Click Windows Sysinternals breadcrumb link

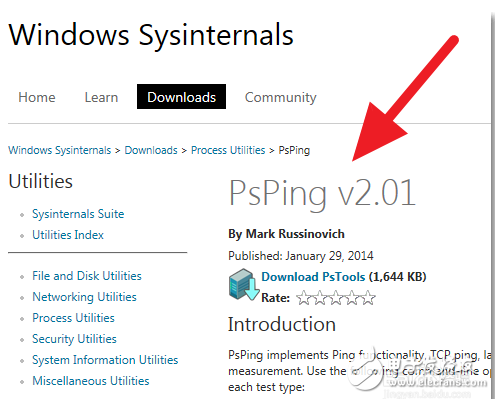click(x=60, y=150)
